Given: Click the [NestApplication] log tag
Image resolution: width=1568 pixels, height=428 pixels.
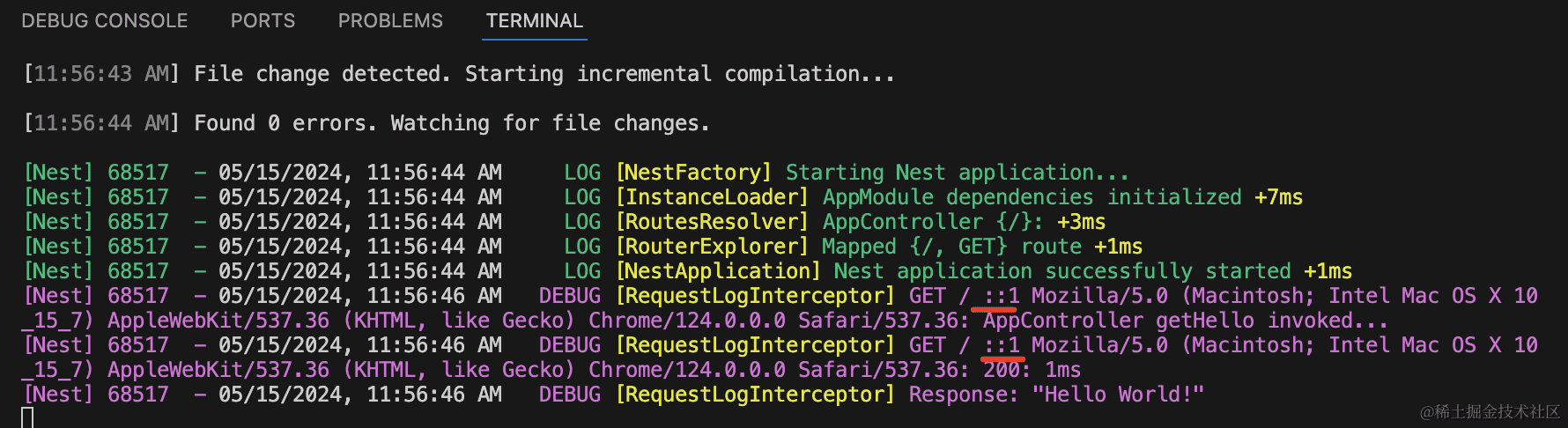Looking at the screenshot, I should pyautogui.click(x=718, y=271).
